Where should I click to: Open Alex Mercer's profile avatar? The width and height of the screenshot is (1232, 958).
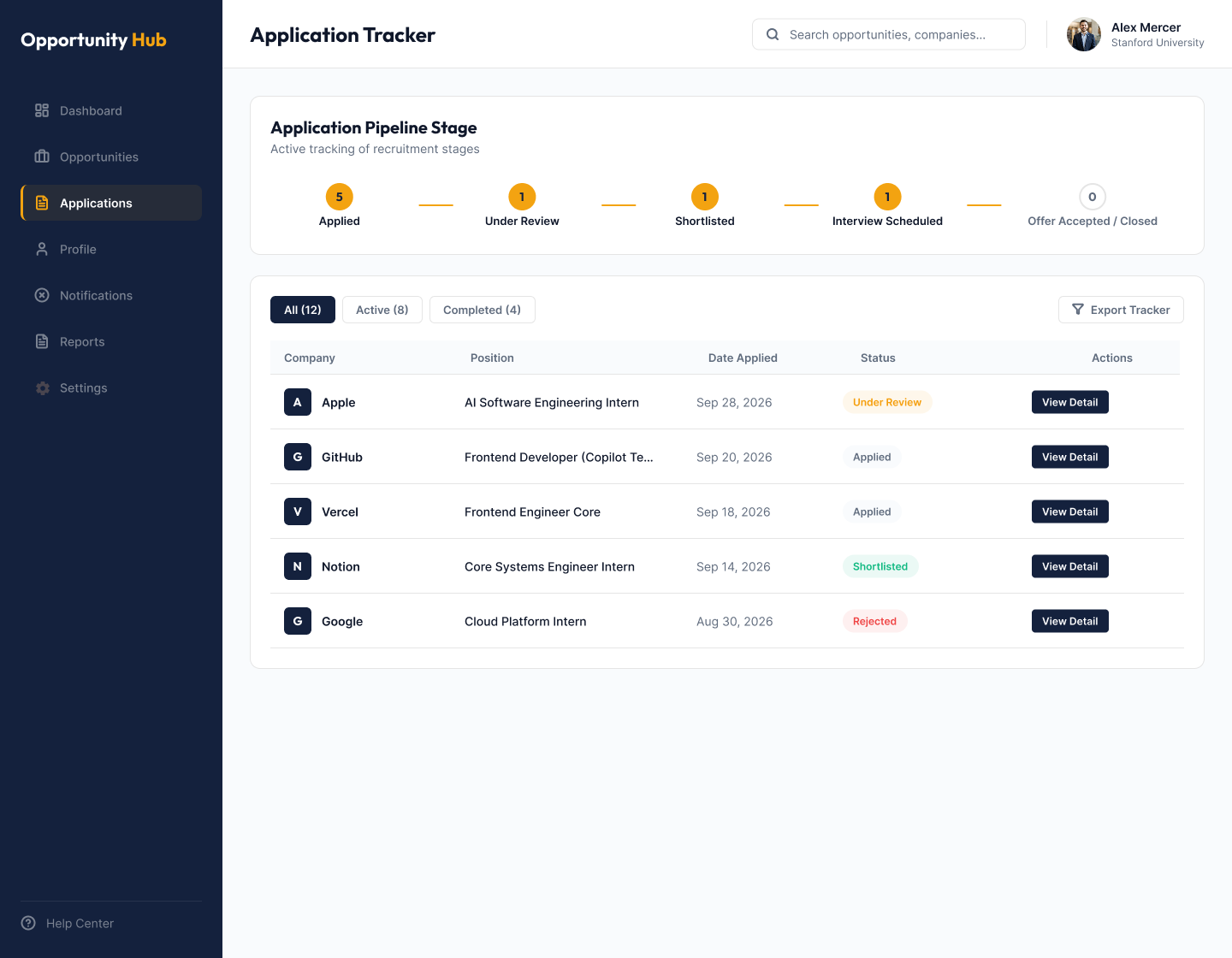click(1084, 34)
